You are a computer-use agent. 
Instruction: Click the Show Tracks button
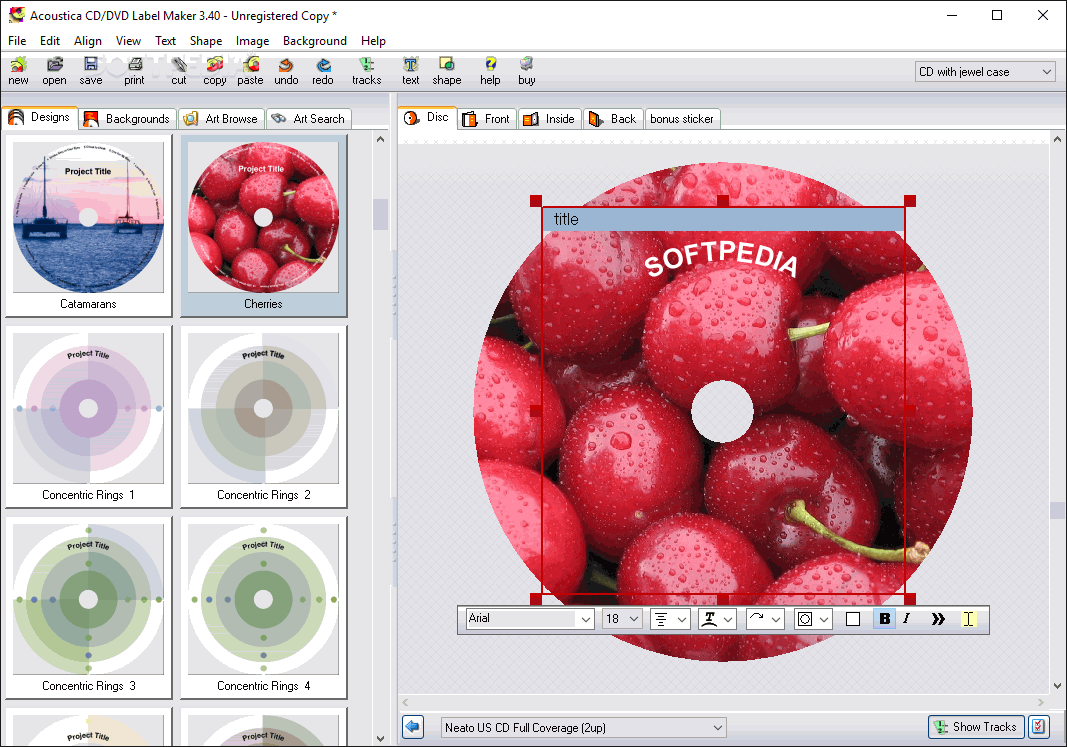tap(976, 727)
